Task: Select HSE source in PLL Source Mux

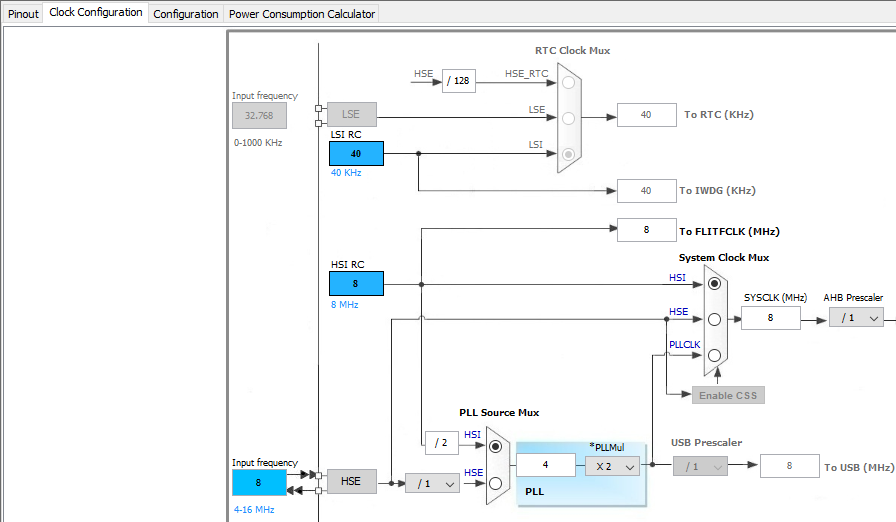Action: [495, 483]
